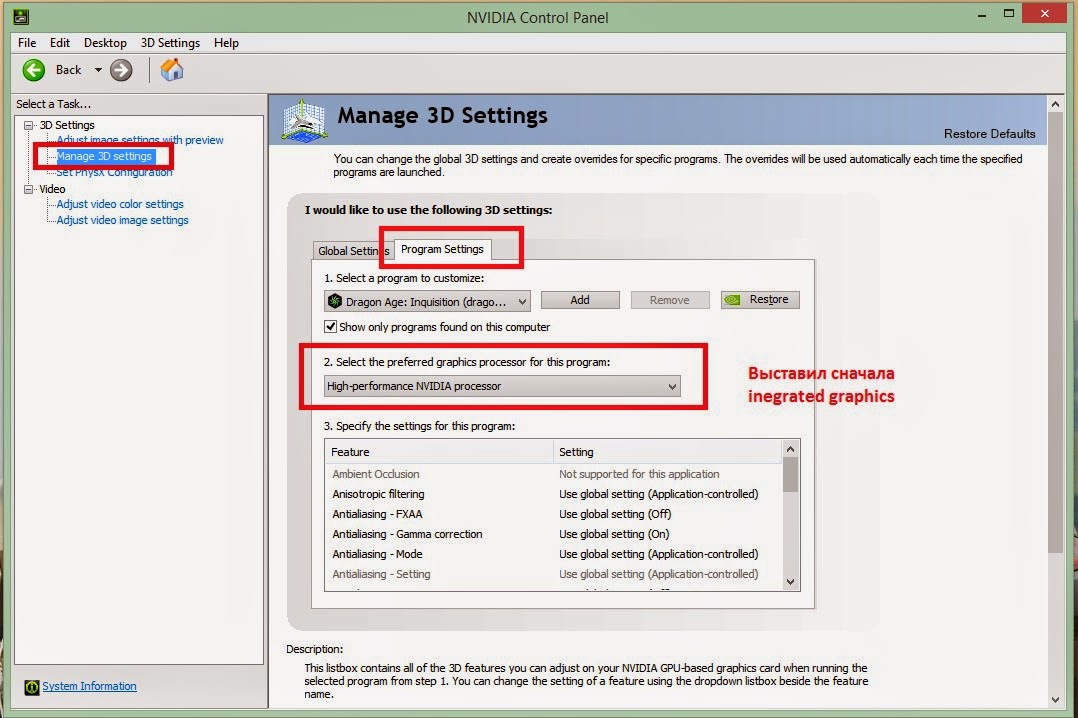Switch to the Global Settings tab
1078x718 pixels.
(x=353, y=251)
